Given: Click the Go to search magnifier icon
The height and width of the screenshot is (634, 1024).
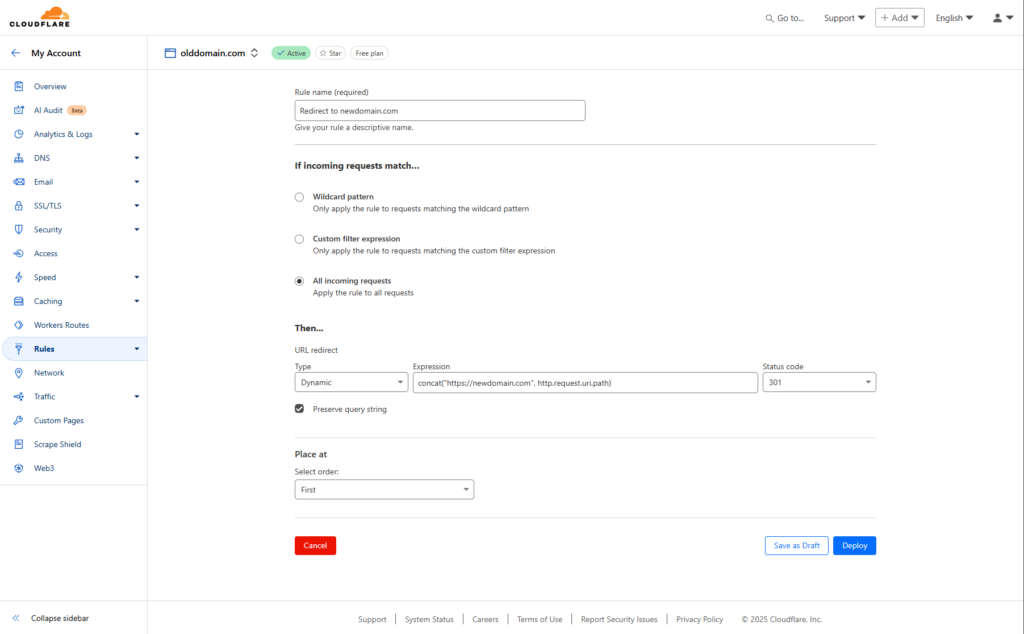Looking at the screenshot, I should [x=769, y=18].
